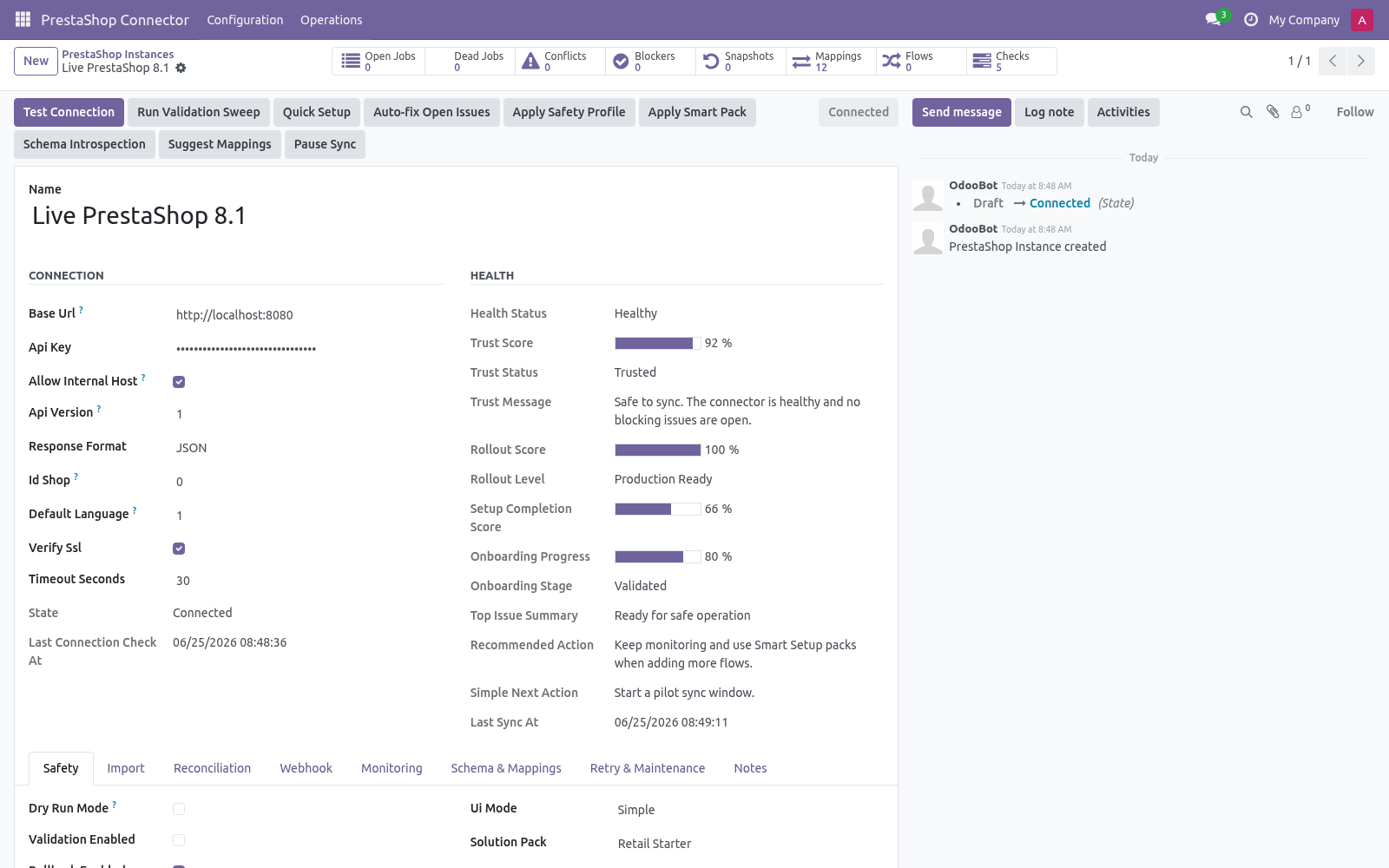Click the Trust Score progress bar
The width and height of the screenshot is (1389, 868).
pos(658,343)
